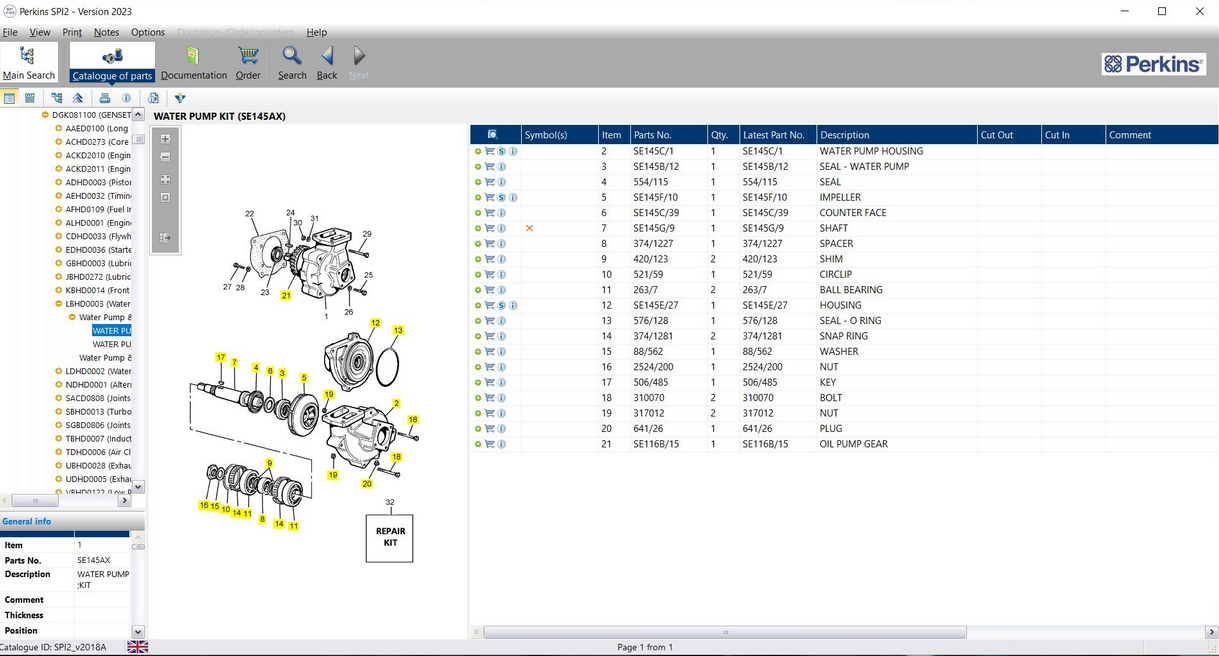Click the UK flag language icon
This screenshot has width=1219, height=656.
point(137,647)
